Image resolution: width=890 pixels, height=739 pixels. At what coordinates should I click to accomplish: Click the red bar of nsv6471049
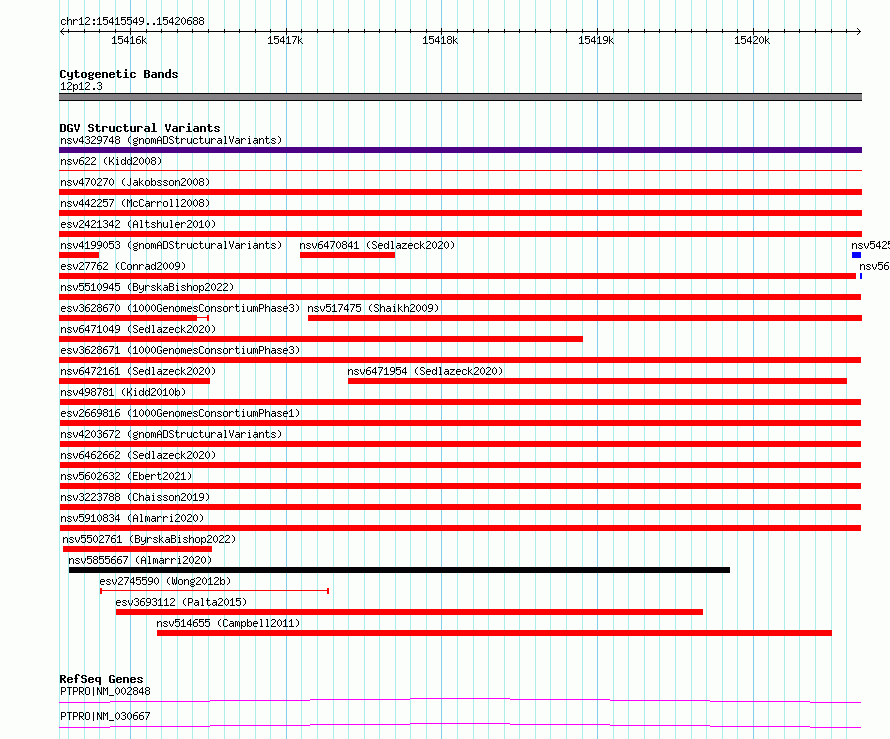pyautogui.click(x=321, y=339)
